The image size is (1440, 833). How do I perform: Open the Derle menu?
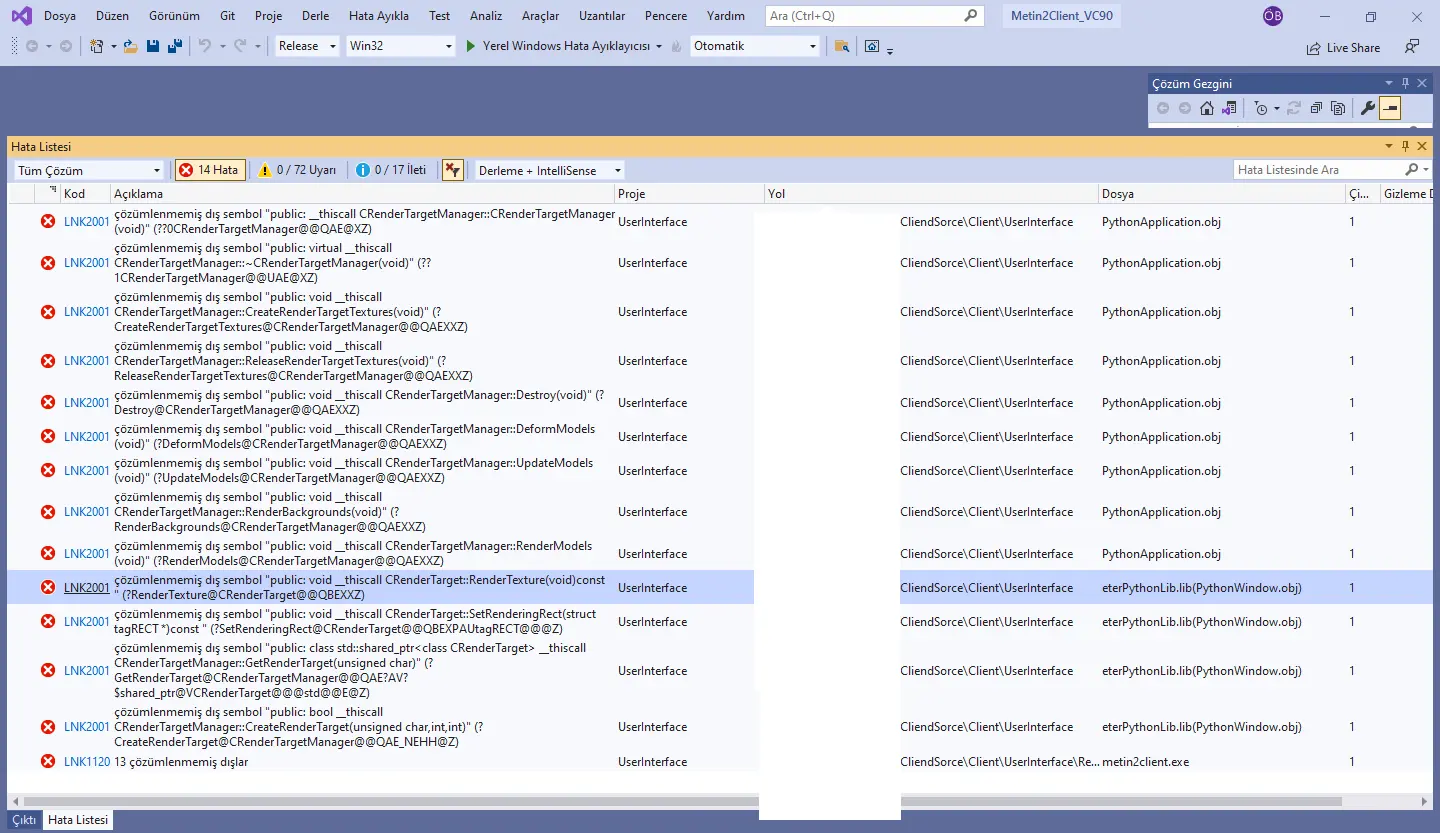315,16
